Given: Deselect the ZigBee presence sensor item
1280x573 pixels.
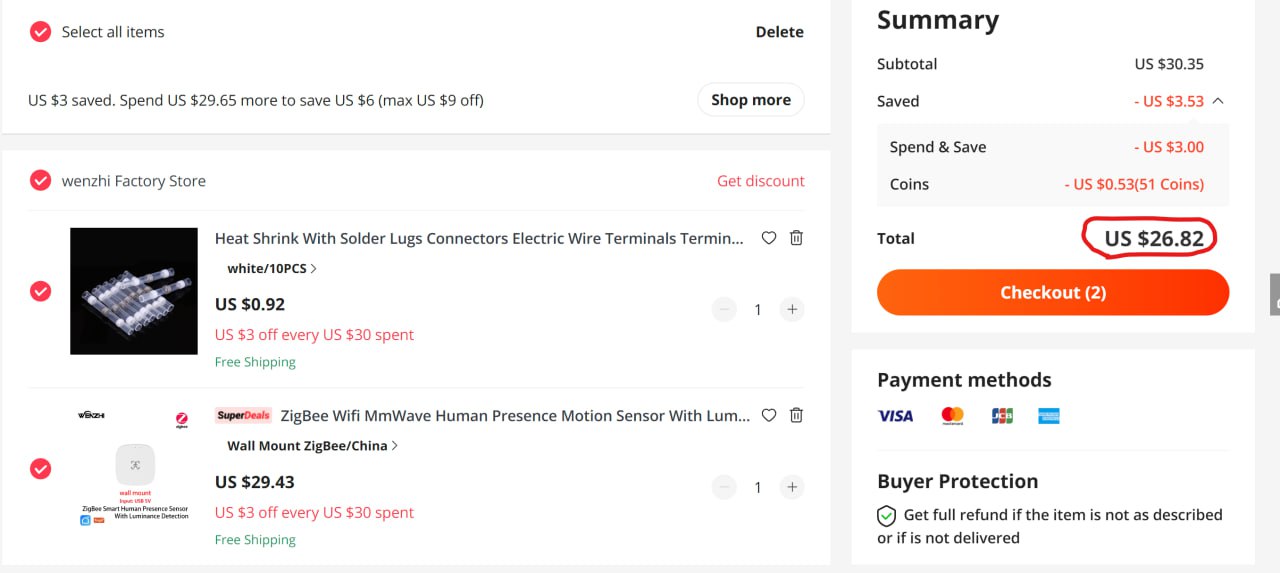Looking at the screenshot, I should pos(40,468).
